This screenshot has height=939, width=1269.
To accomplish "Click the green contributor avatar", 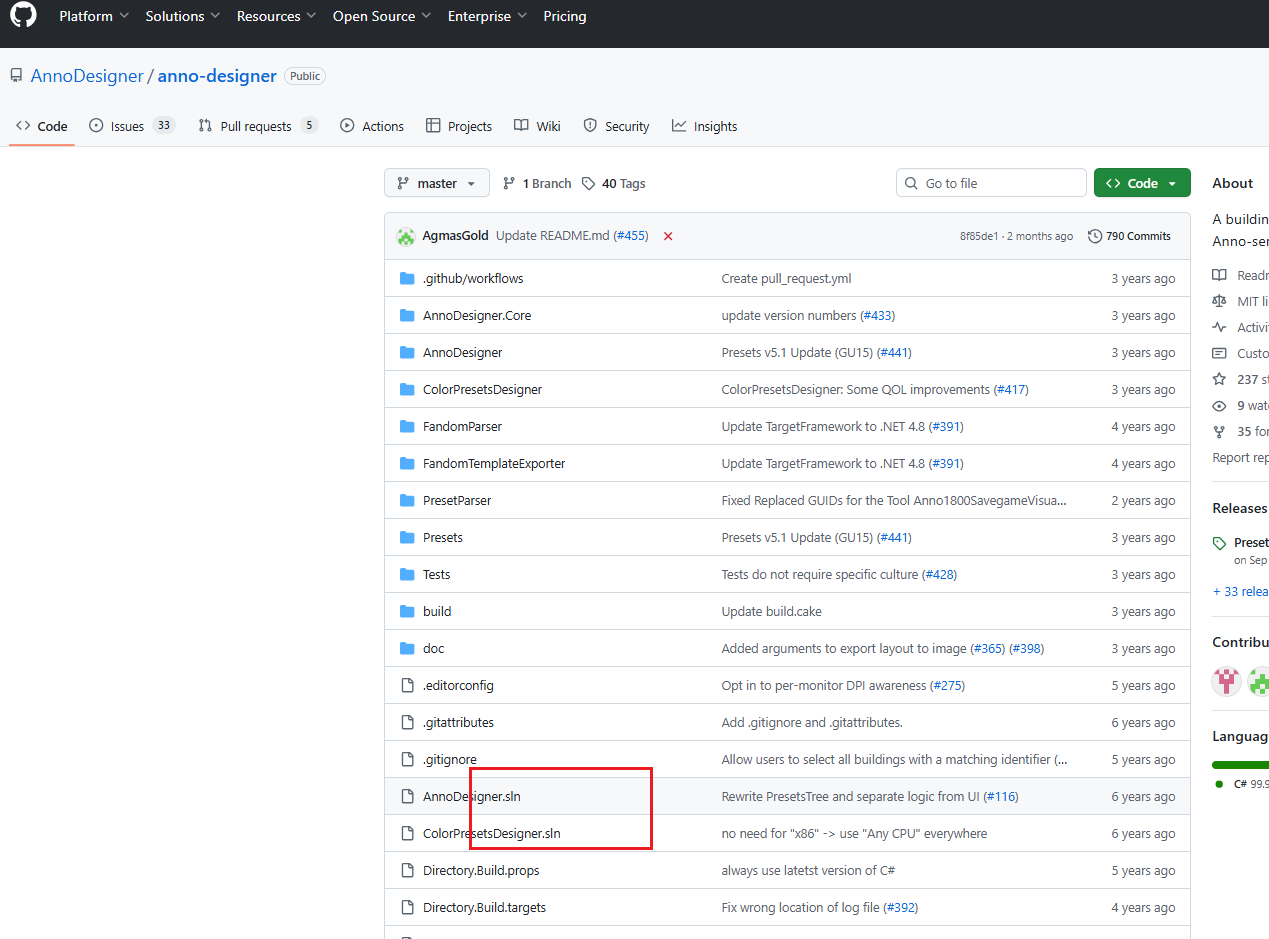I will point(1259,682).
